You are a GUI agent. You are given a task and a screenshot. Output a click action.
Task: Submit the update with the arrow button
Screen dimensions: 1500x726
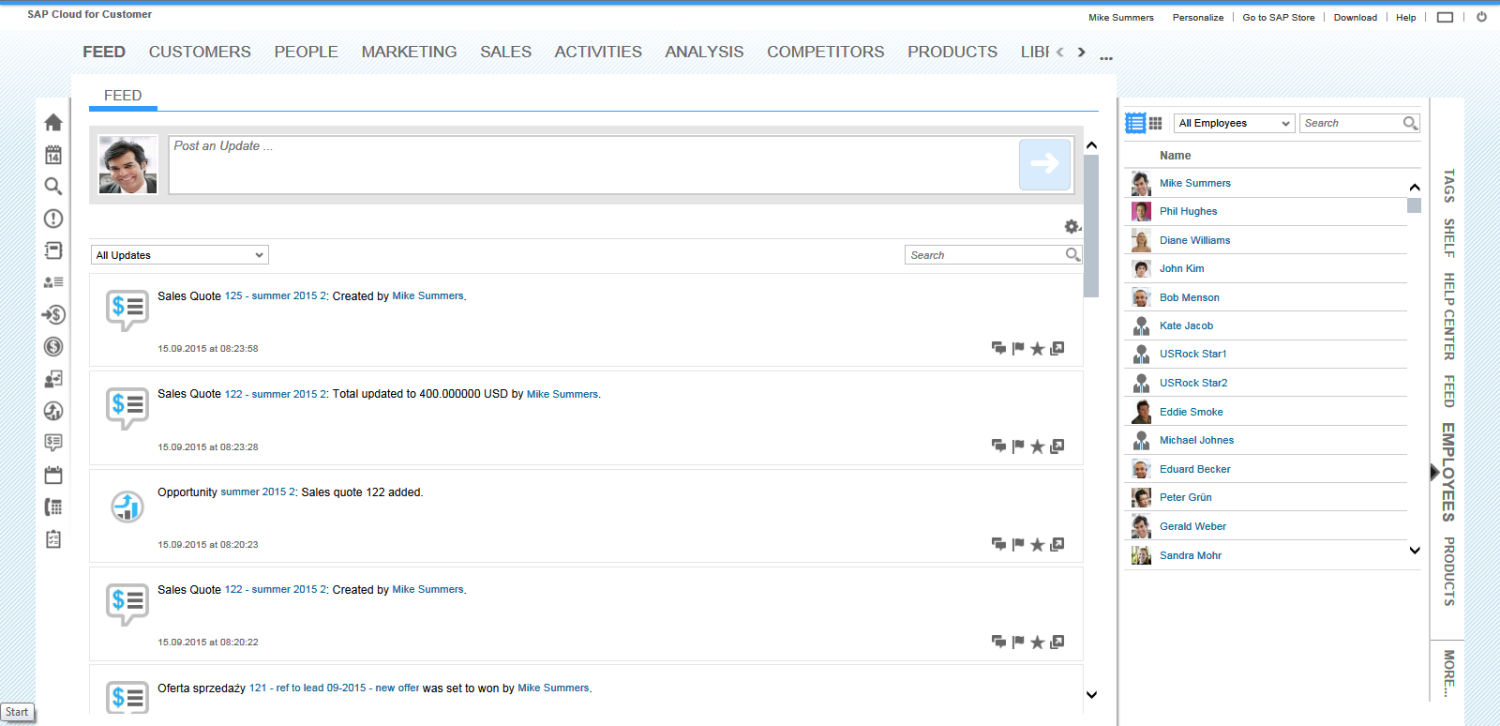(1044, 164)
